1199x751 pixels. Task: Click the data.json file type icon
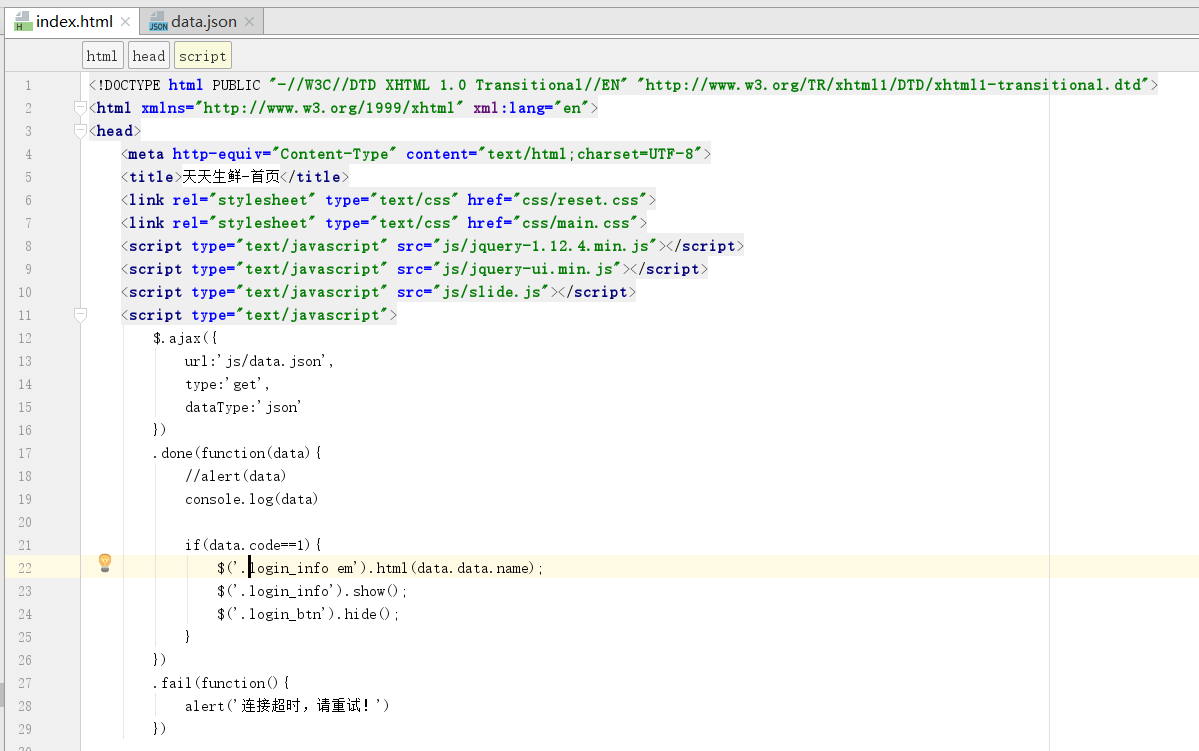(x=158, y=21)
